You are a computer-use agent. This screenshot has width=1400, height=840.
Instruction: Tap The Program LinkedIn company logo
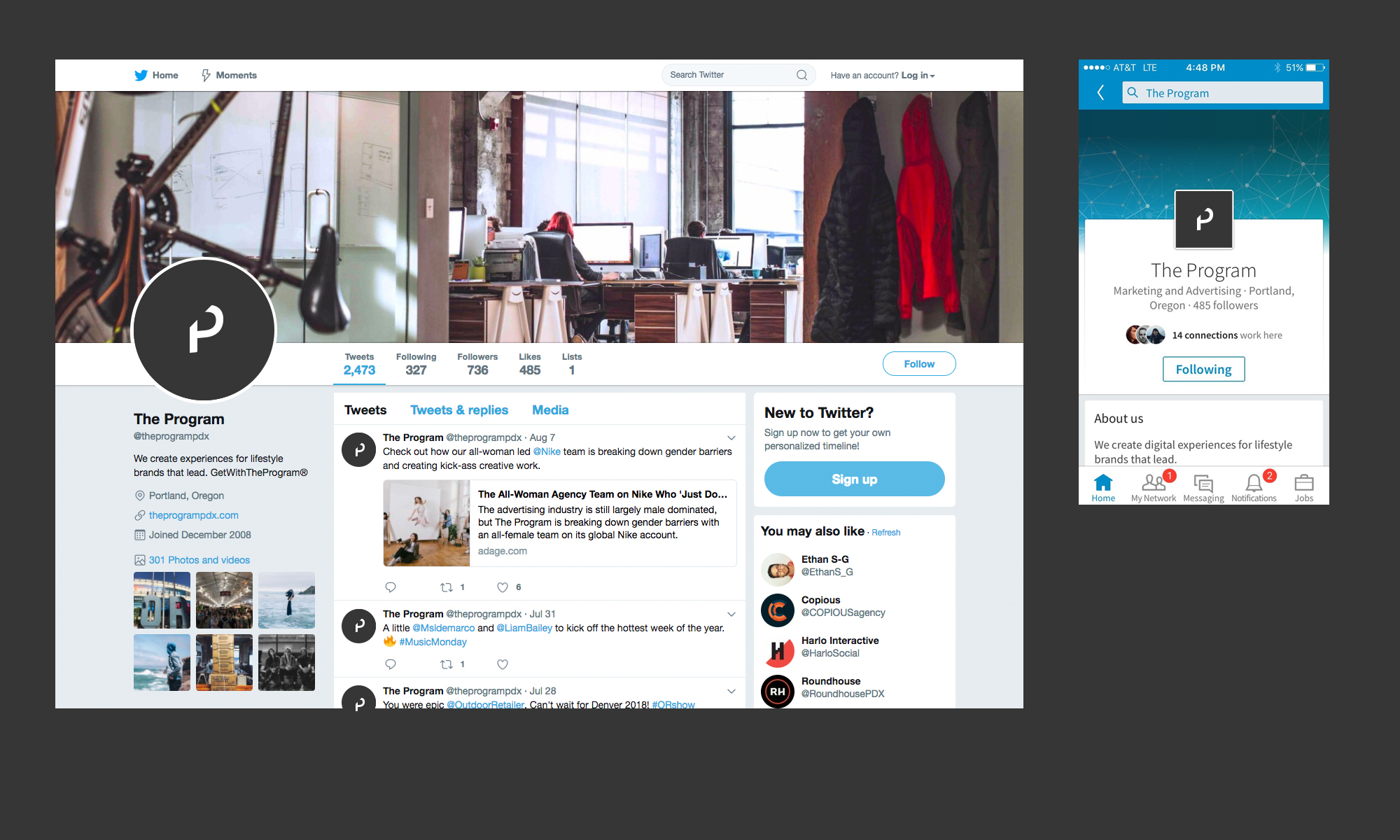[1203, 220]
